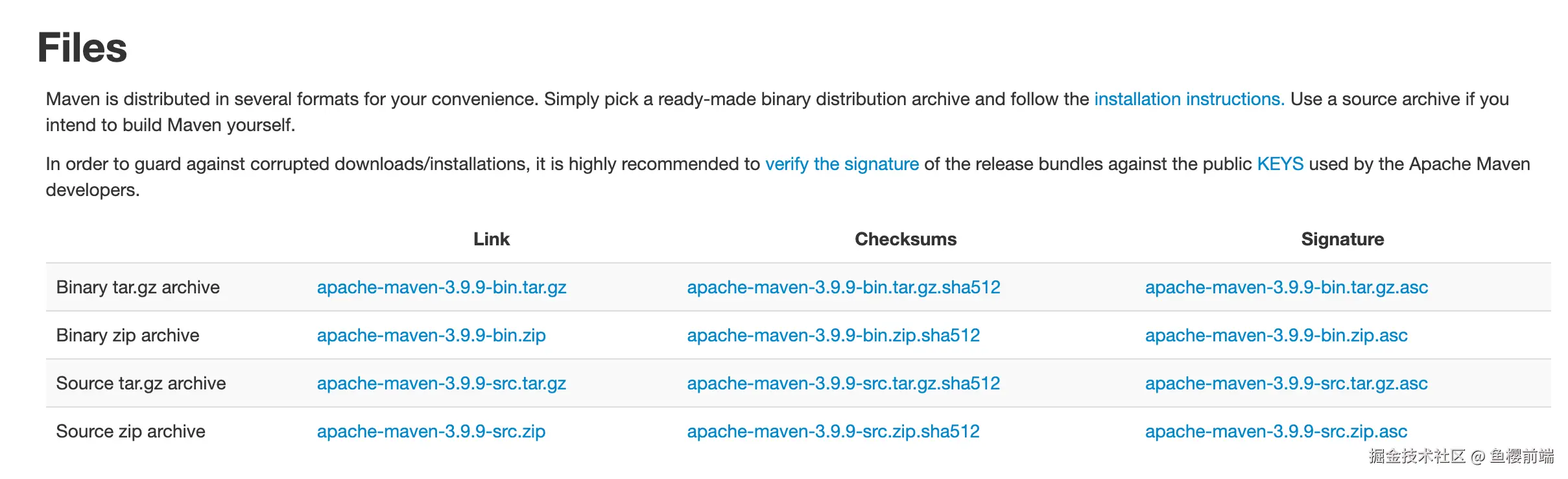The height and width of the screenshot is (479, 1568).
Task: Download apache-maven-3.9.9-bin.zip
Action: click(x=431, y=336)
